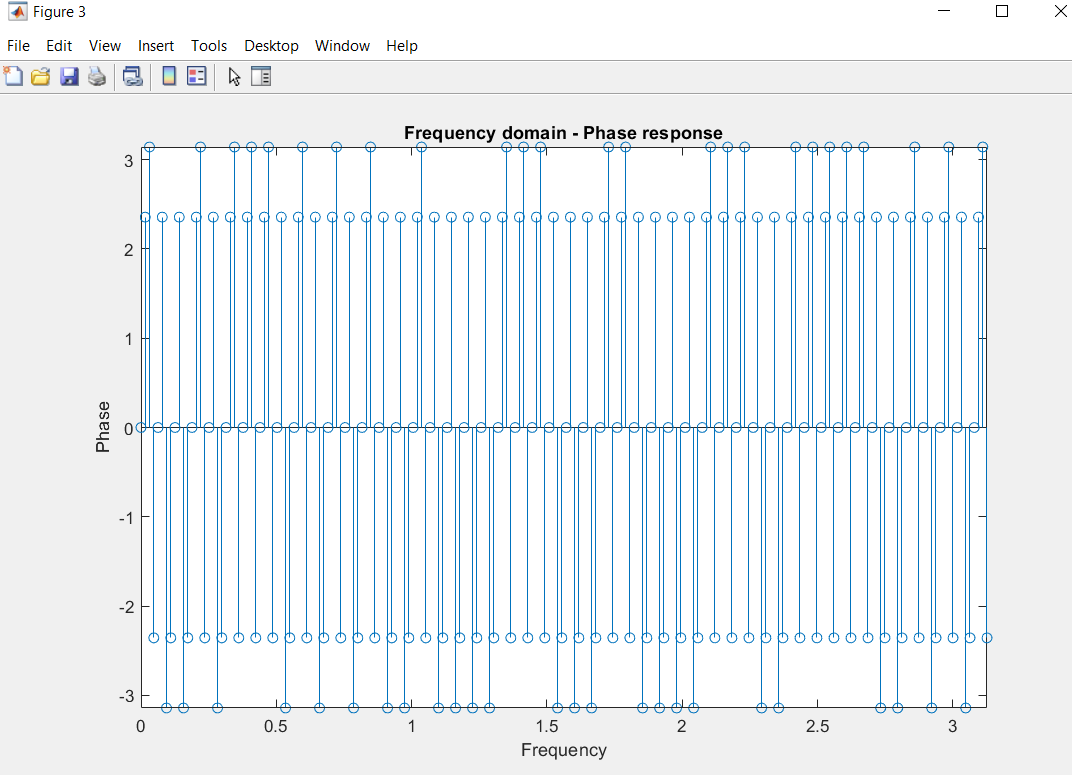Viewport: 1072px width, 775px height.
Task: Insert a legend from the toolbar
Action: (197, 76)
